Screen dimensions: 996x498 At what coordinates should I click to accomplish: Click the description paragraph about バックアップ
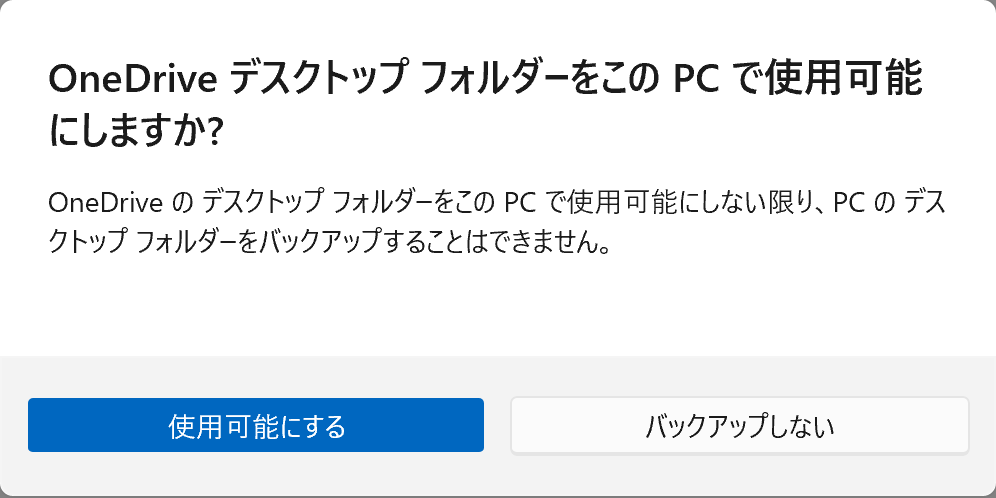coord(497,224)
